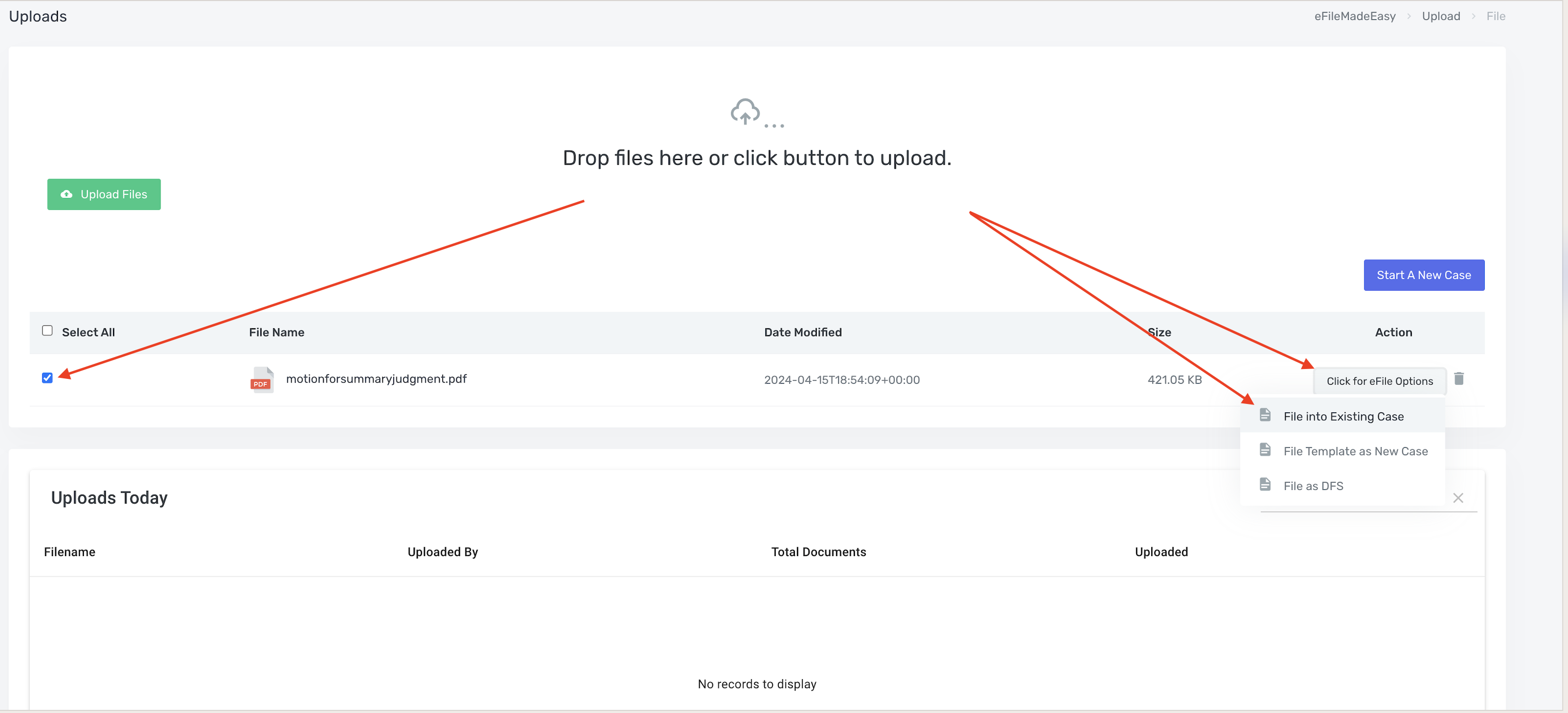Image resolution: width=1568 pixels, height=713 pixels.
Task: Click the document icon beside File into Existing Case
Action: [x=1265, y=415]
